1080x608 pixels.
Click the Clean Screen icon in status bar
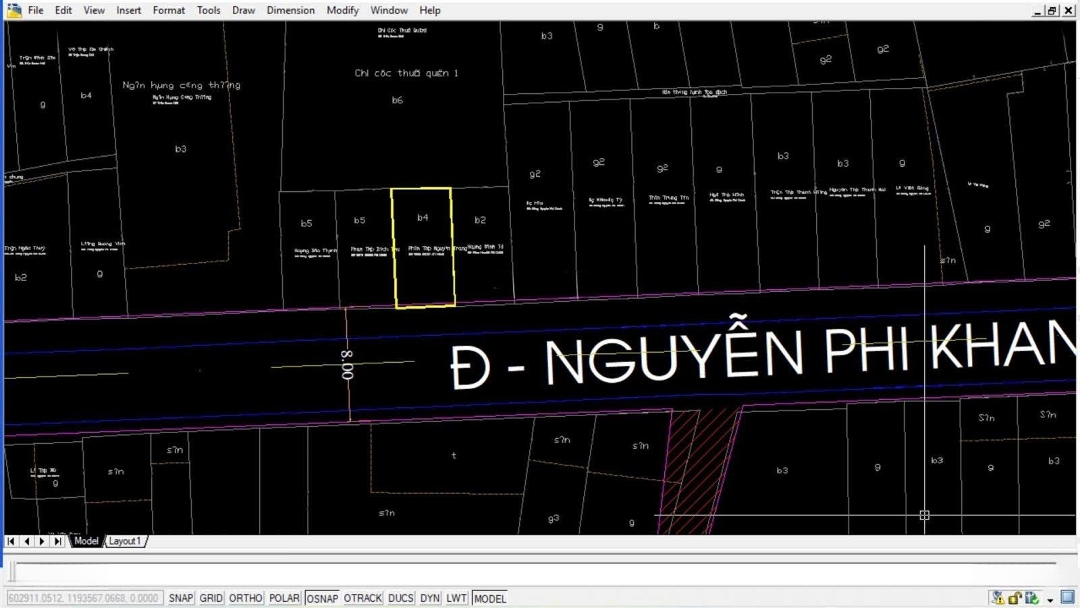[1067, 598]
